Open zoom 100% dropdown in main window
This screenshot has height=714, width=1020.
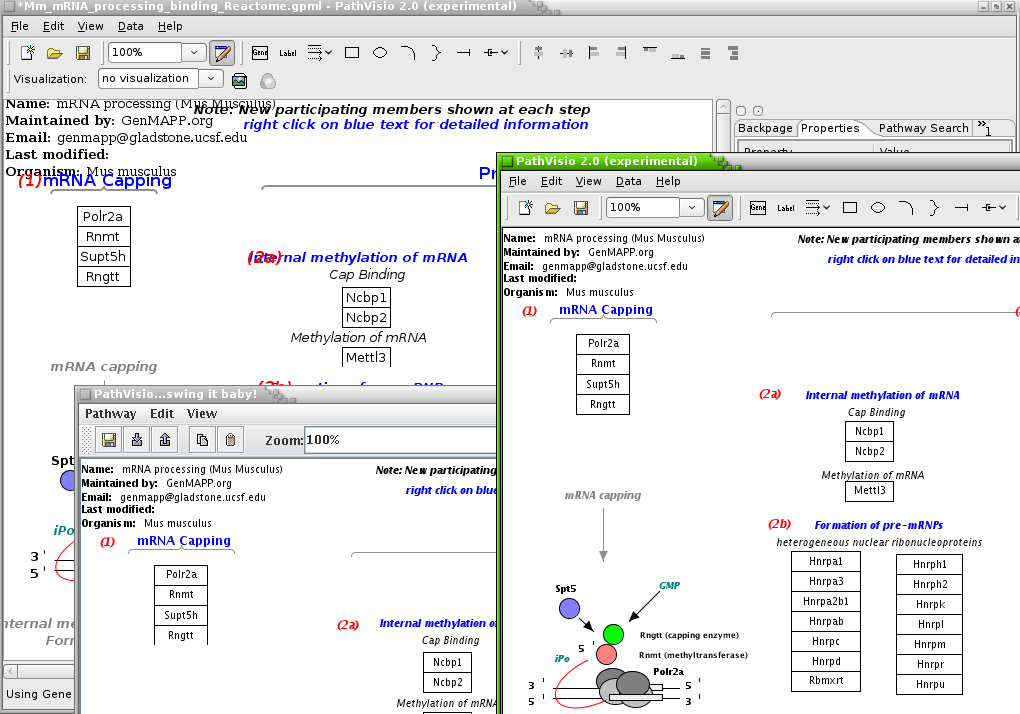[193, 53]
